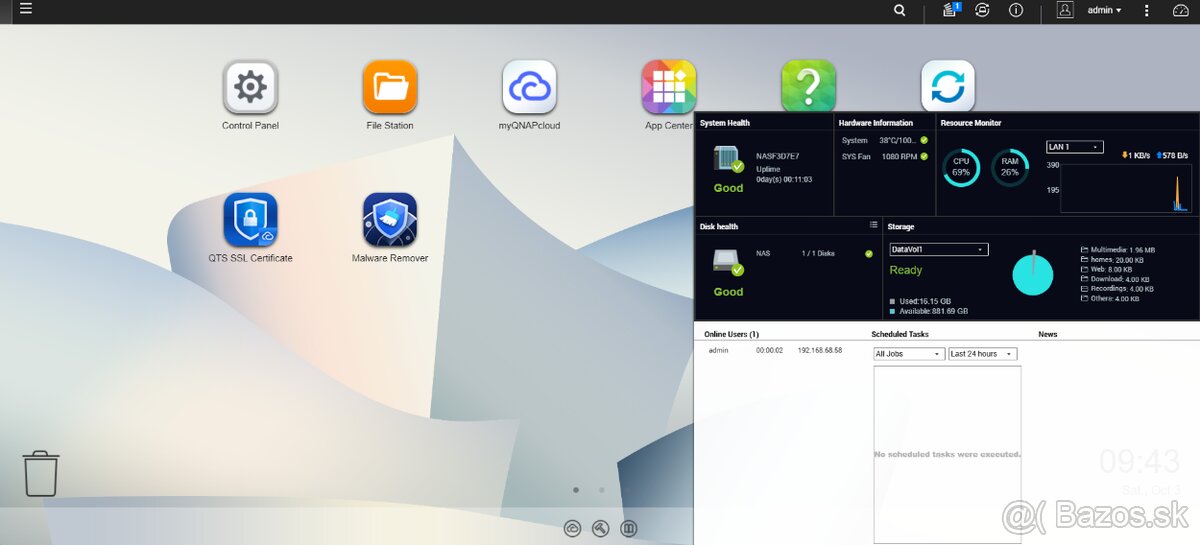Click the cloud icon in bottom dock
The image size is (1200, 545).
coord(572,529)
